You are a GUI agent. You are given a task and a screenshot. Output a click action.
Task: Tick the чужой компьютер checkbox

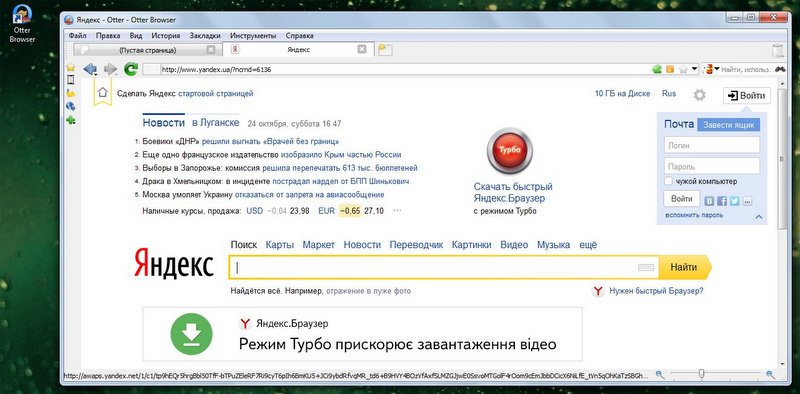[668, 181]
